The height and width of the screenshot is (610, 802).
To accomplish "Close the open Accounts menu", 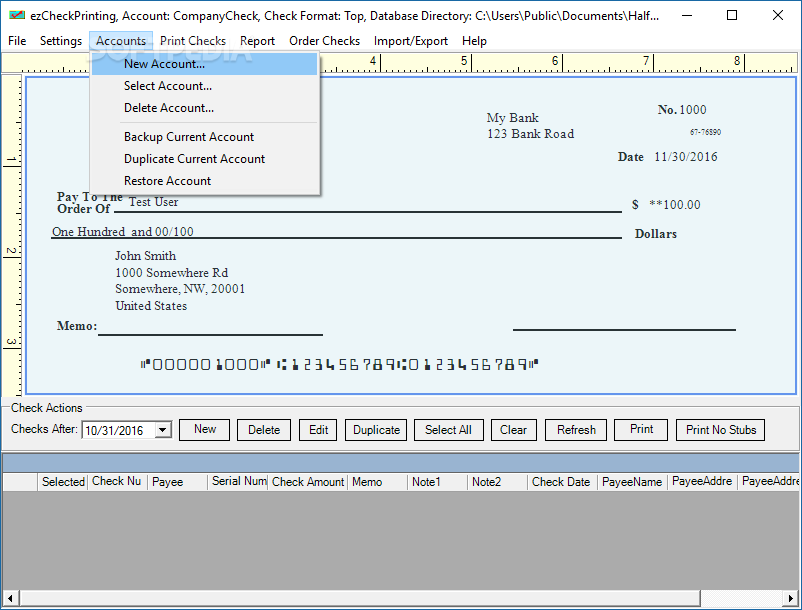I will 121,41.
